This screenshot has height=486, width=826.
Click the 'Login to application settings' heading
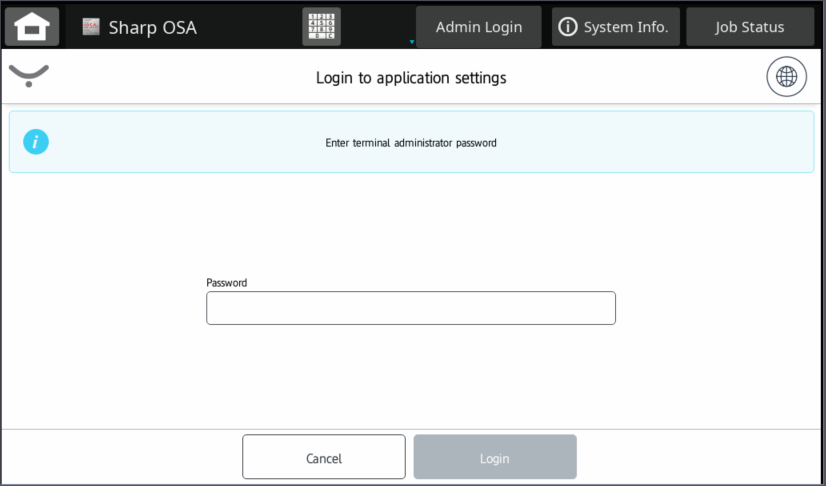pos(411,77)
